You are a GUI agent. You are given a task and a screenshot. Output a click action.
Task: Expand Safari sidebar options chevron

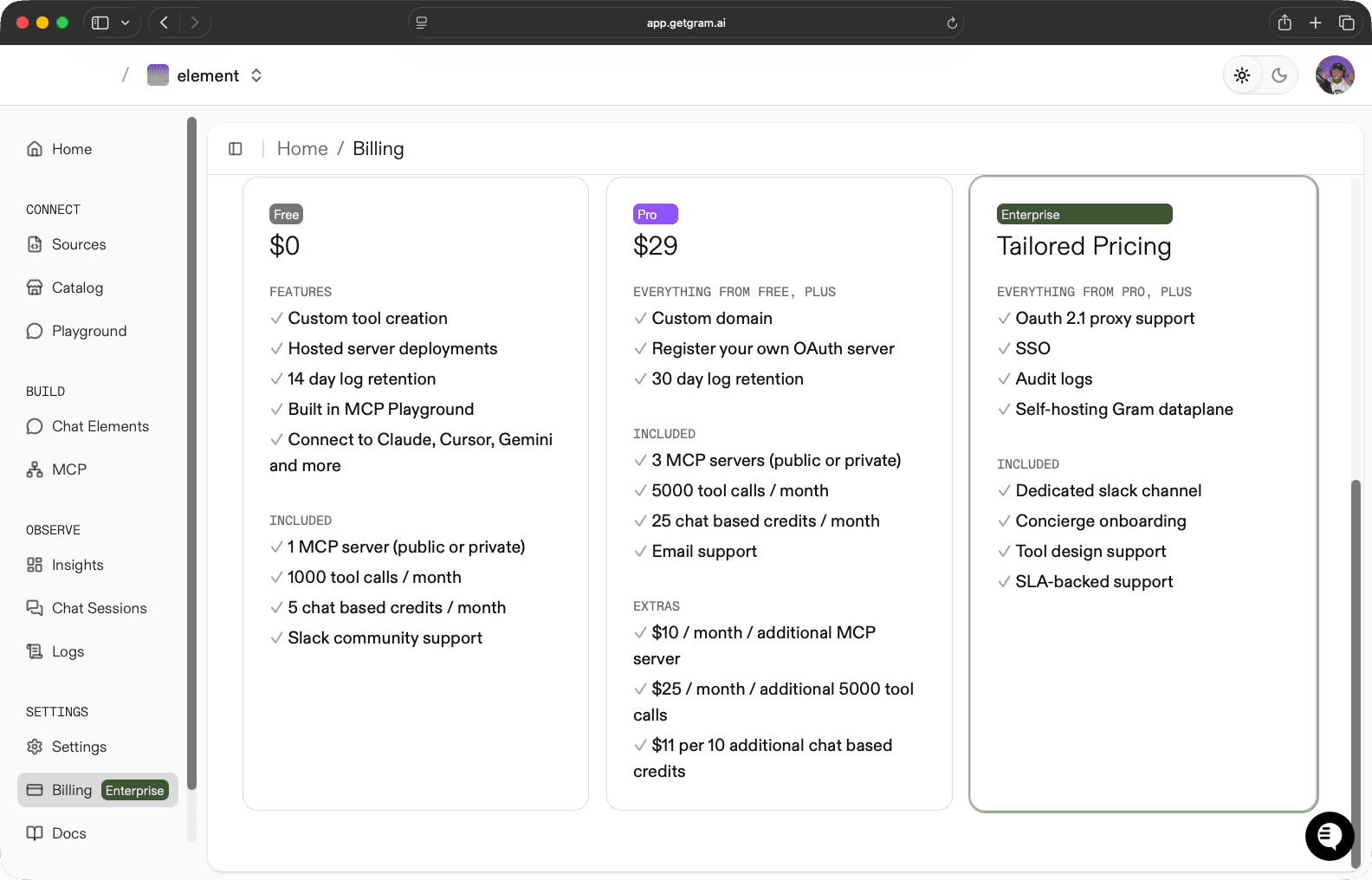tap(125, 23)
